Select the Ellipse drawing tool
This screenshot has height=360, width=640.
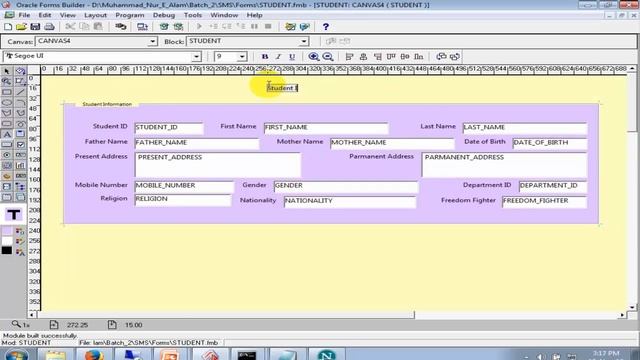[x=7, y=102]
